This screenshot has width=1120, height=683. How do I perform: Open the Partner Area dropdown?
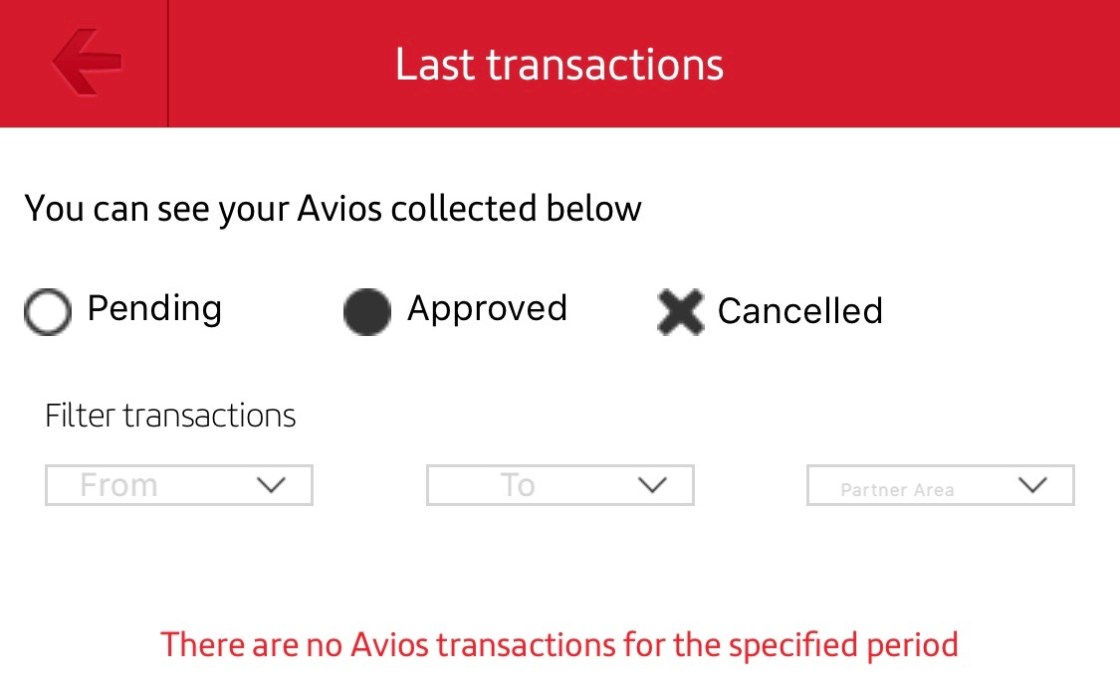[x=940, y=486]
